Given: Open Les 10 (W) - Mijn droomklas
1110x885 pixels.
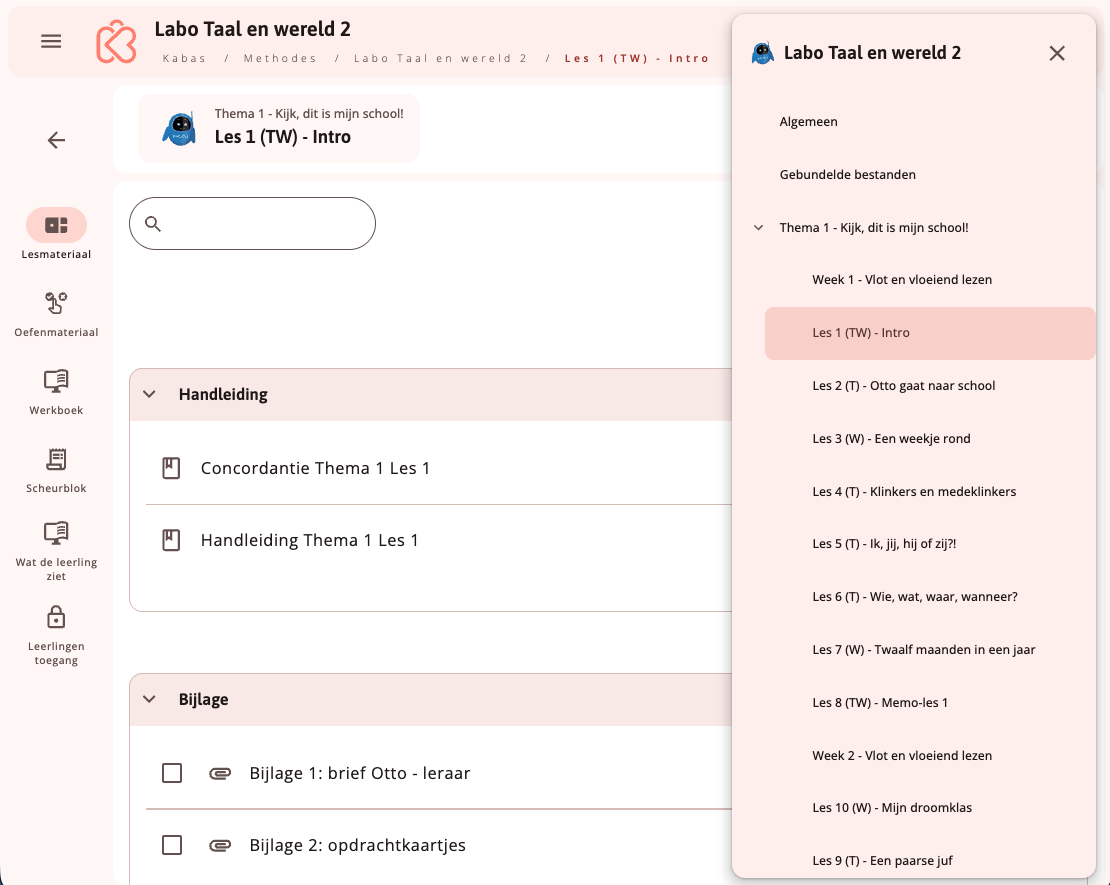Looking at the screenshot, I should pos(892,808).
